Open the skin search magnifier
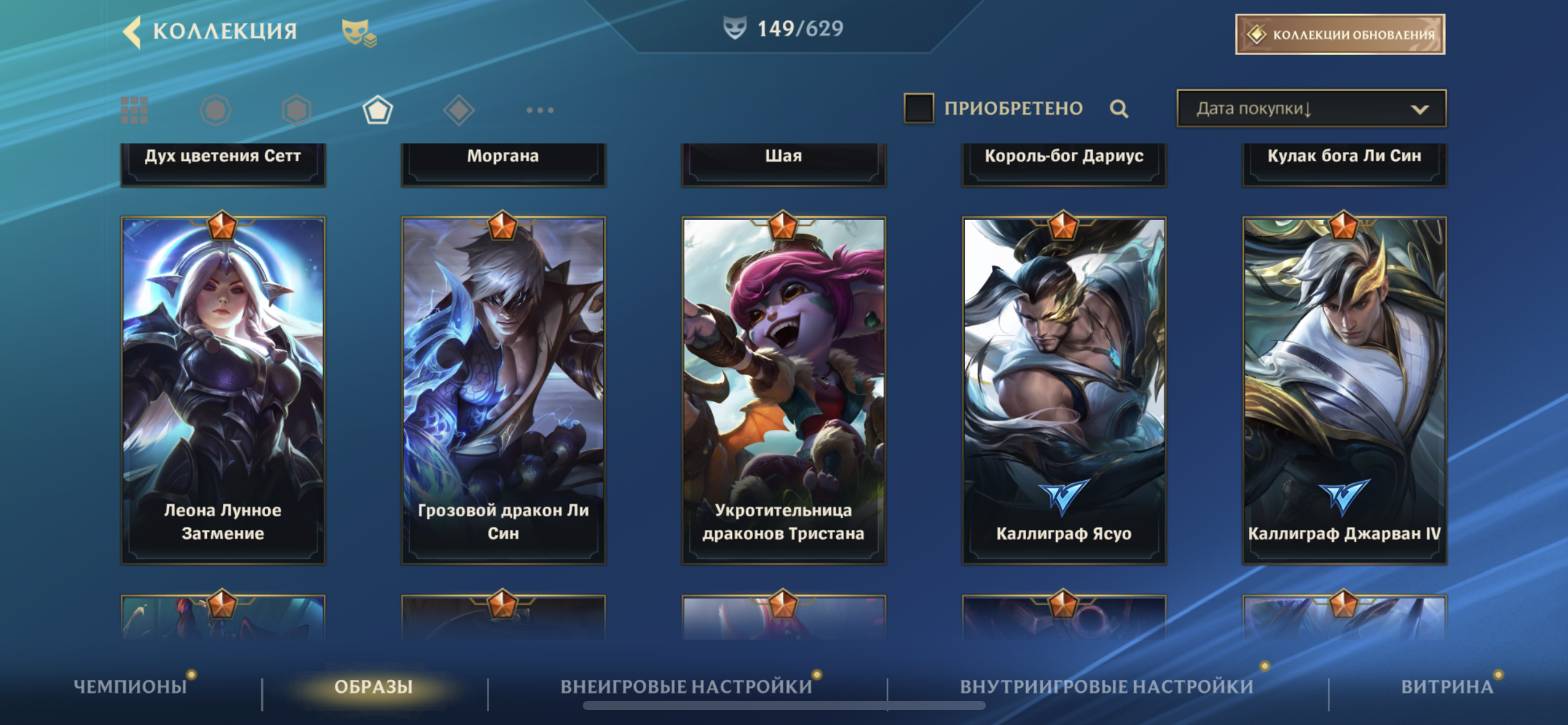The width and height of the screenshot is (1568, 725). pos(1119,109)
